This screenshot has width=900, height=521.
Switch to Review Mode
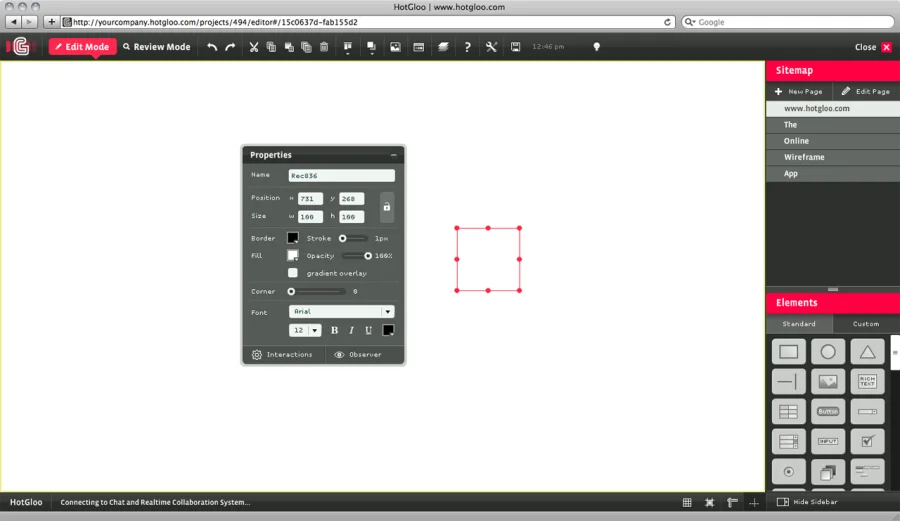156,47
